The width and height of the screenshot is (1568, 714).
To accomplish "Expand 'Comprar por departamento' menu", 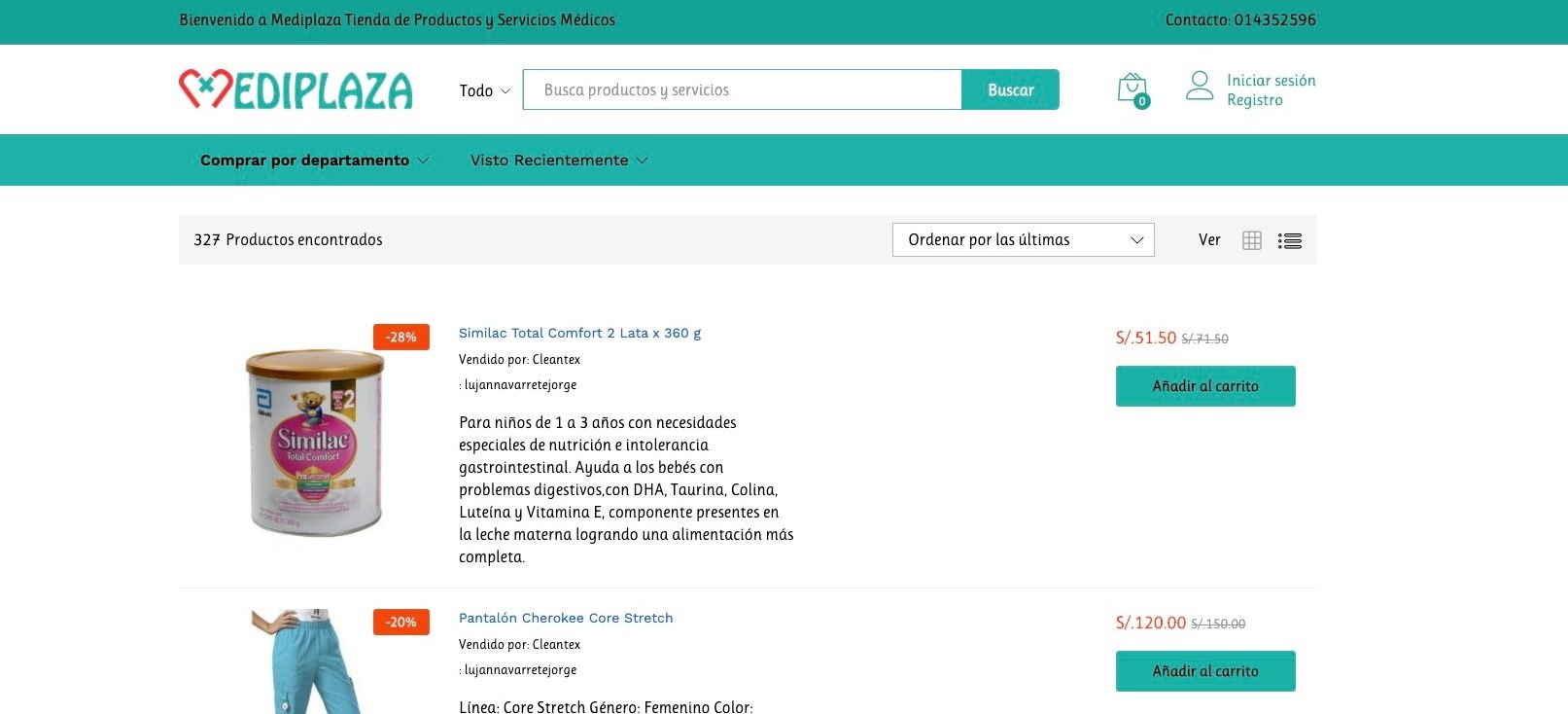I will [314, 161].
